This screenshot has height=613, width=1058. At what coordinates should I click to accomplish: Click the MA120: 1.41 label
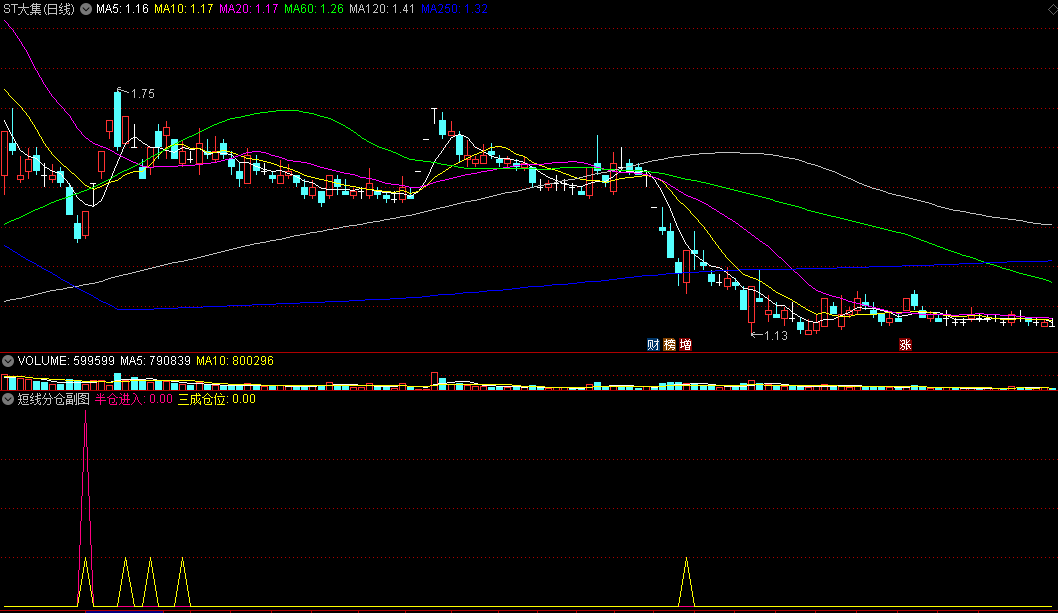point(382,9)
